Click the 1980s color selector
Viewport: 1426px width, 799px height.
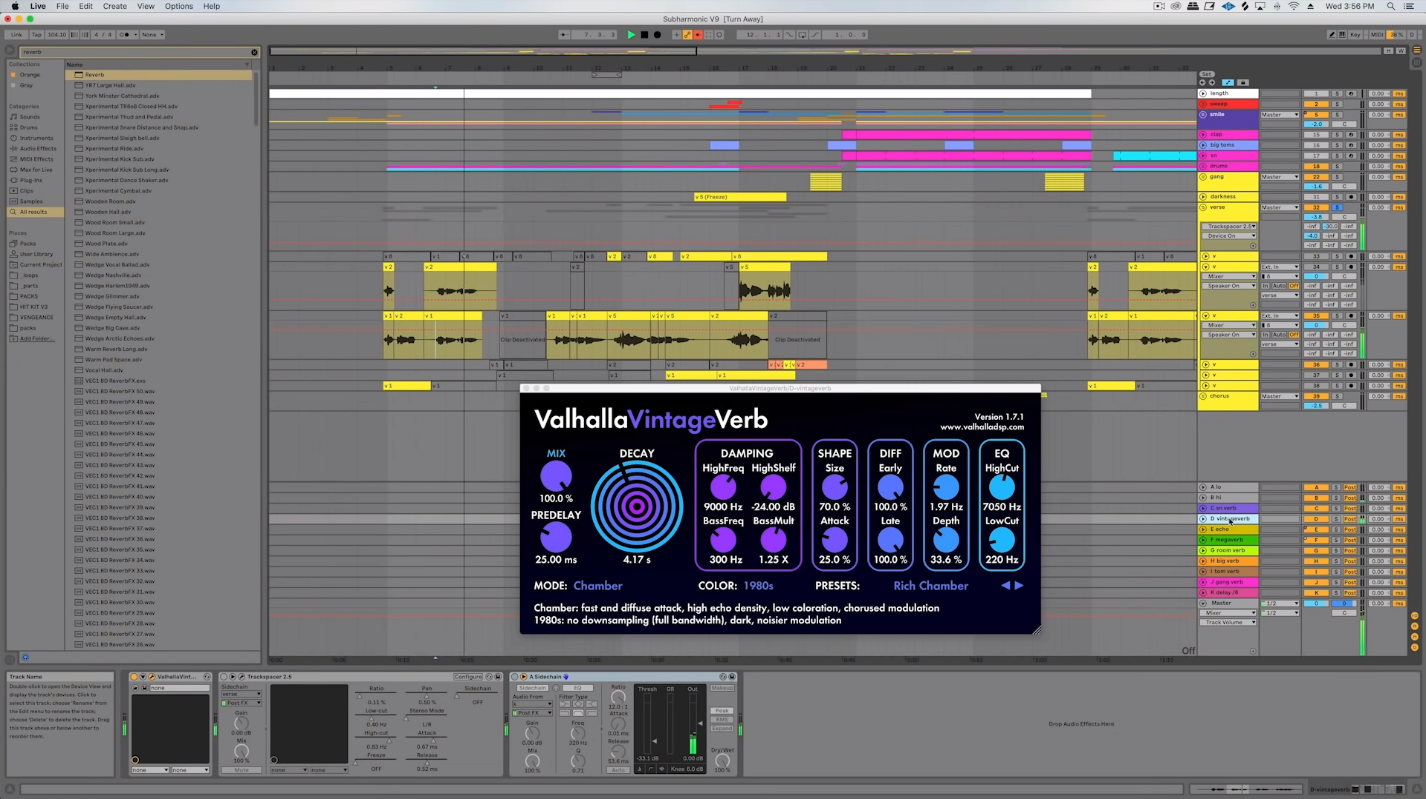coord(756,586)
